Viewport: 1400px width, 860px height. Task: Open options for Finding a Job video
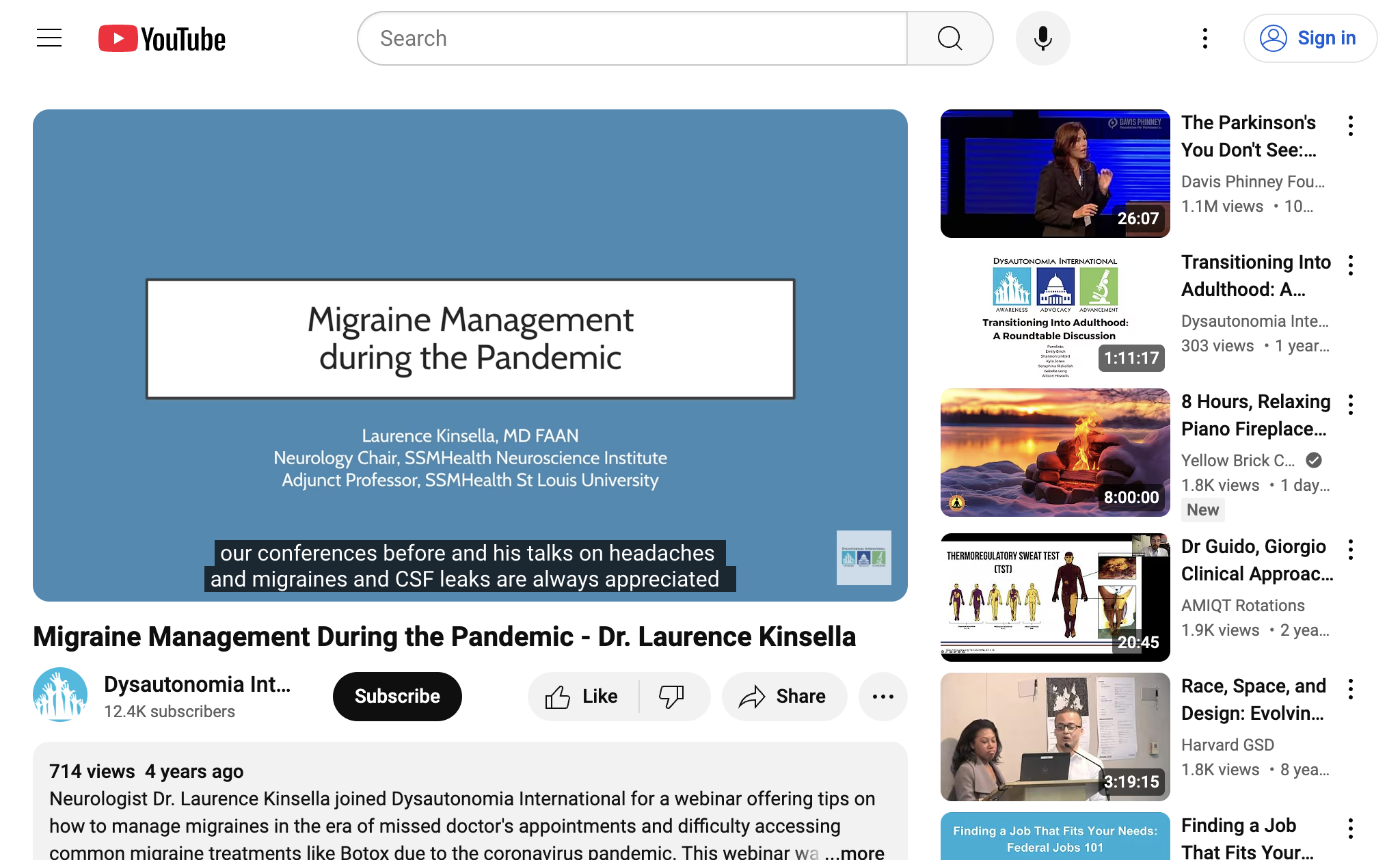(x=1350, y=829)
